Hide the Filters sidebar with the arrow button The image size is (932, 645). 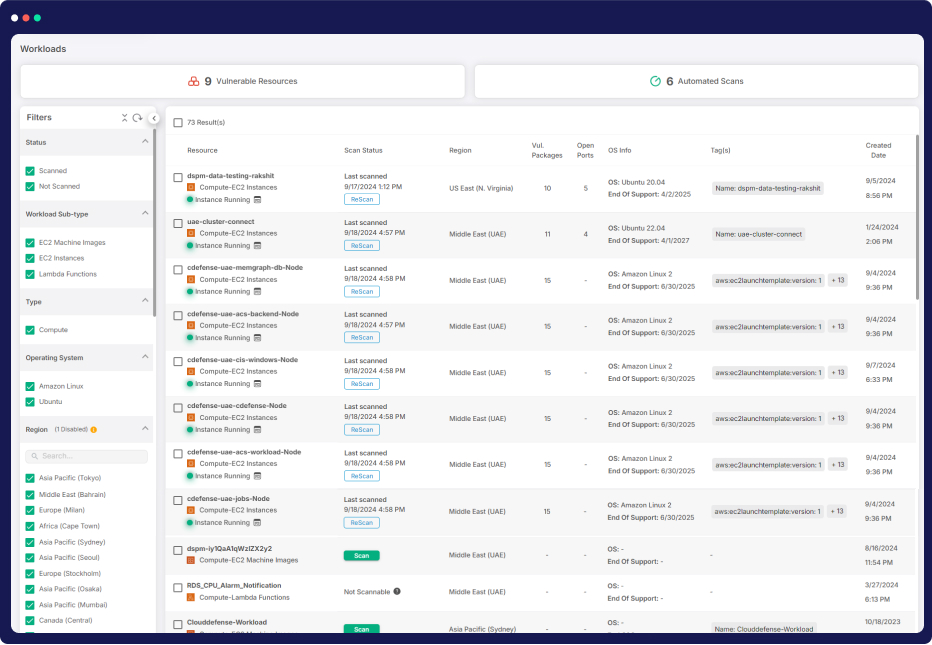coord(154,118)
